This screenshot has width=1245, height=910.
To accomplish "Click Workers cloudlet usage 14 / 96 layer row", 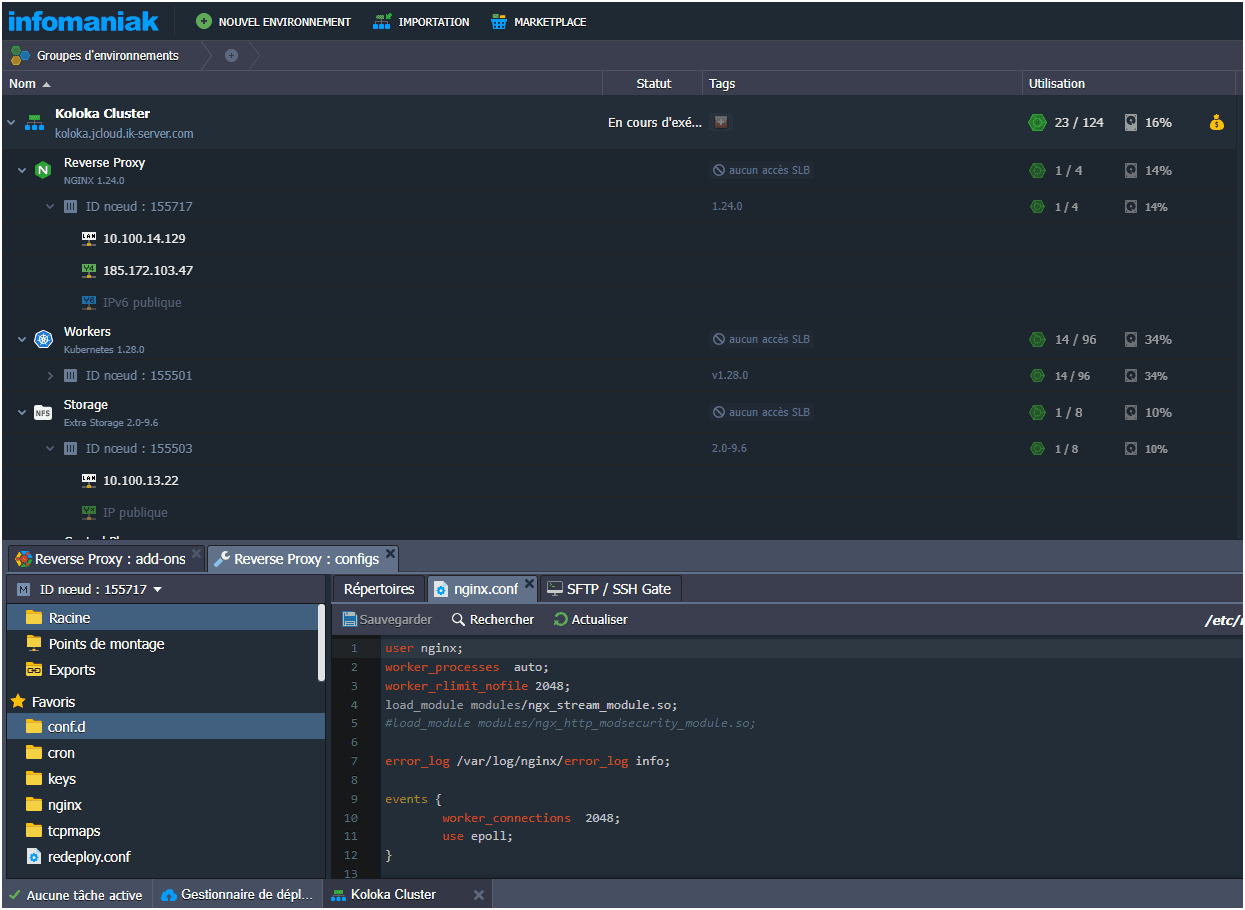I will point(1063,340).
